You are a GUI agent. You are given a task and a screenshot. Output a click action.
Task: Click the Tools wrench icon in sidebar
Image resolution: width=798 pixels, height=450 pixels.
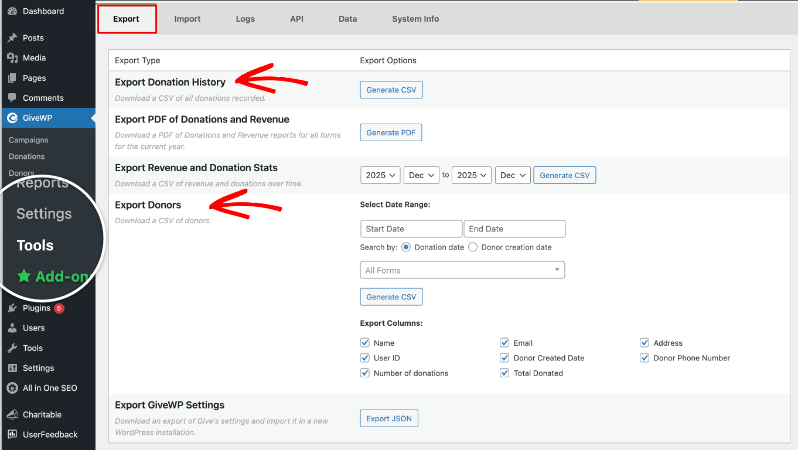[x=12, y=348]
